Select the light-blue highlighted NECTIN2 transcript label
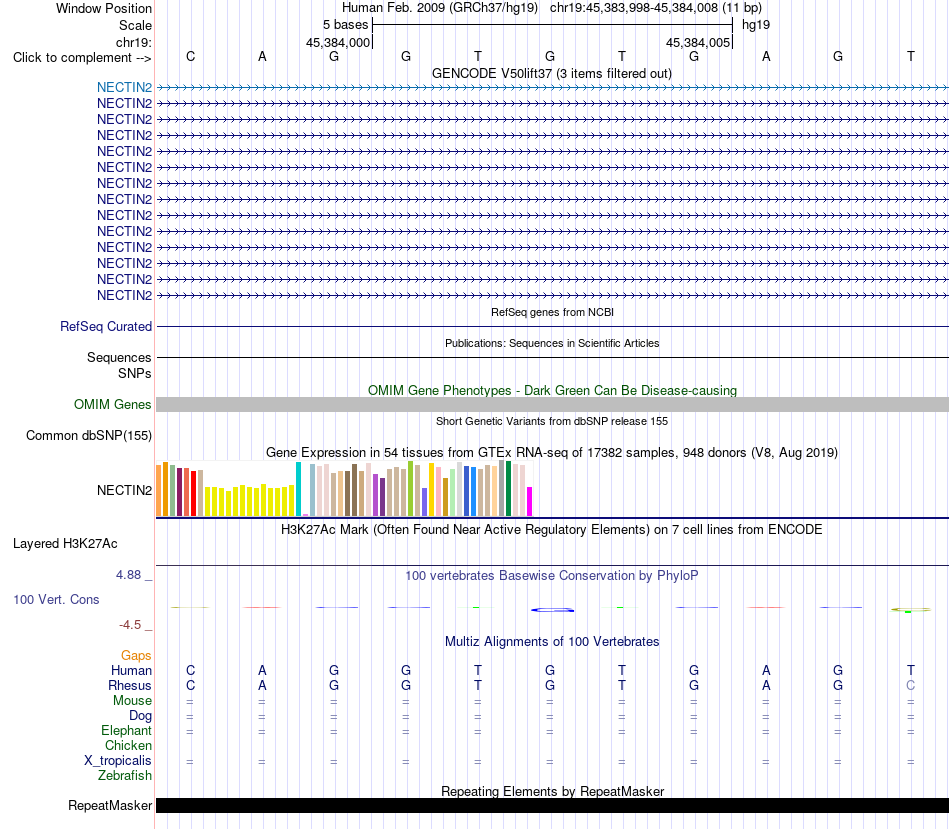The width and height of the screenshot is (950, 829). (x=124, y=87)
